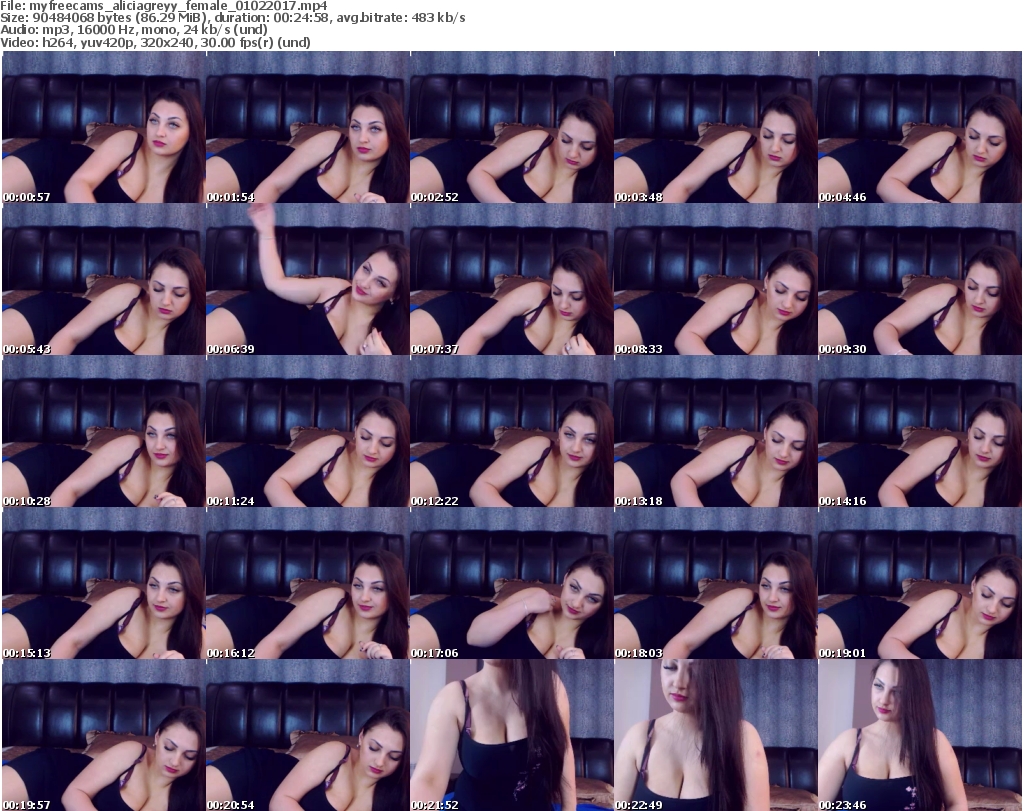1024x811 pixels.
Task: Select the thumbnail stamped 00:14:16
Action: pyautogui.click(x=920, y=432)
